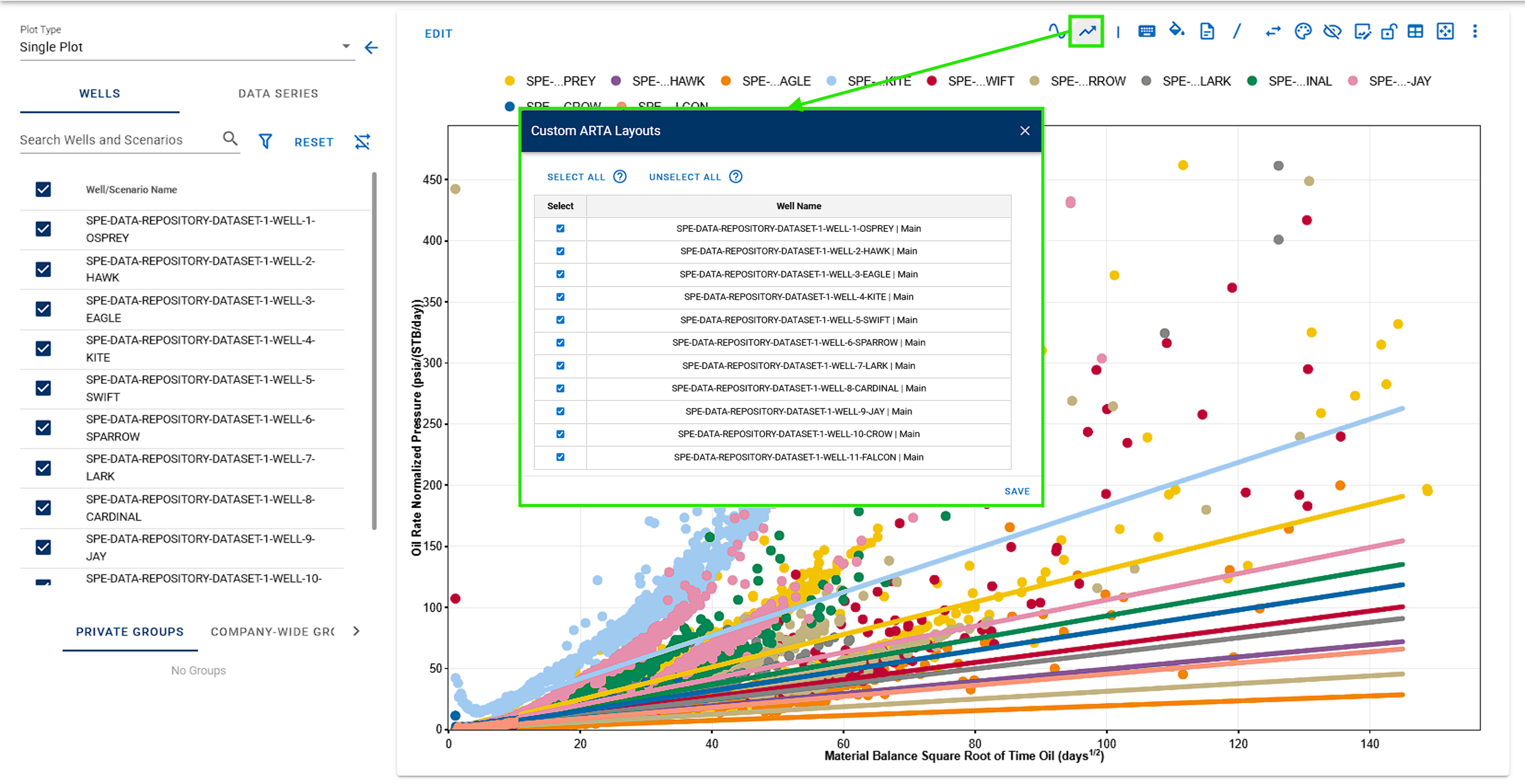The image size is (1525, 784).
Task: Open the table grid layout icon
Action: pyautogui.click(x=1415, y=32)
